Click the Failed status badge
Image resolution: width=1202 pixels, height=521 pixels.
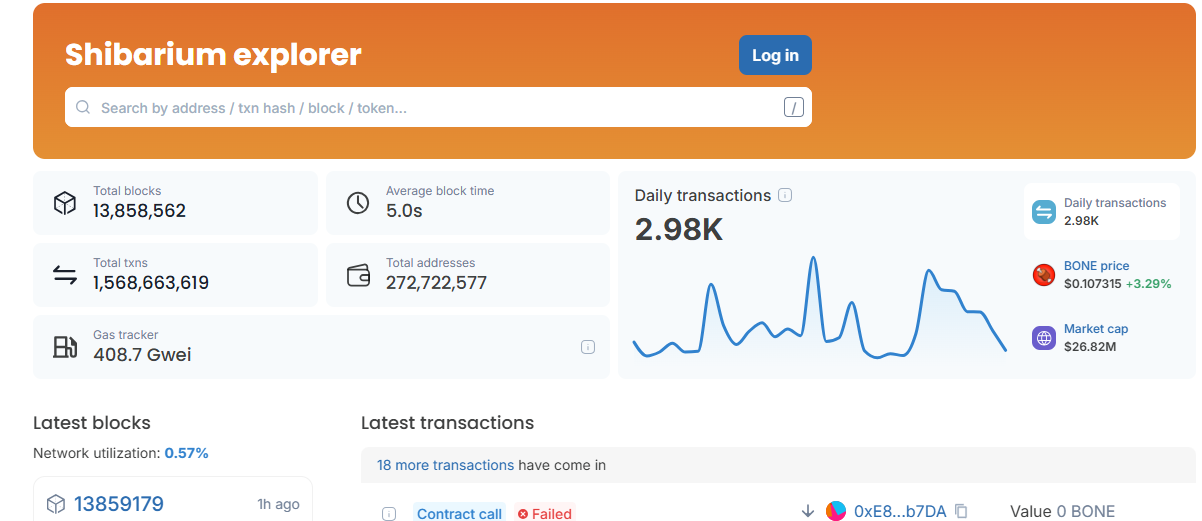point(545,513)
